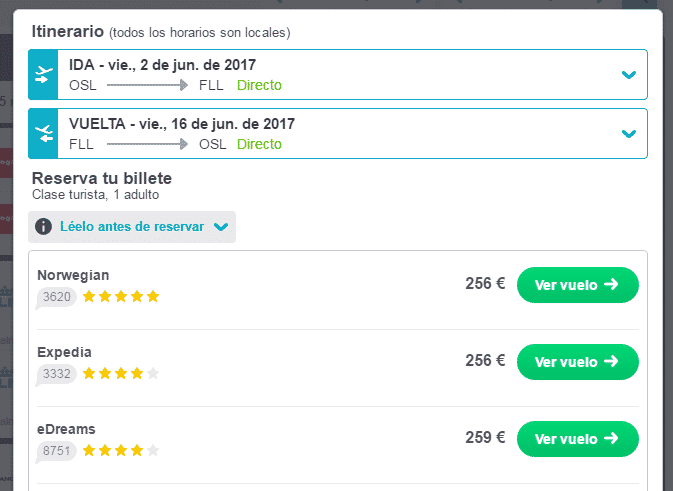Click Ver vuelo for Norwegian
This screenshot has width=673, height=491.
click(578, 285)
